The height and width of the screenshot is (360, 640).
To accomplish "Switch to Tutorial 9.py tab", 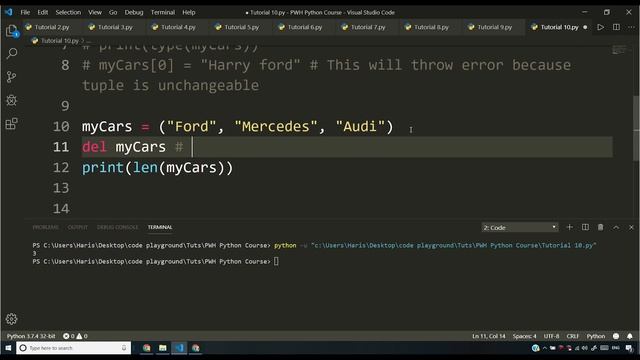I will tap(495, 27).
